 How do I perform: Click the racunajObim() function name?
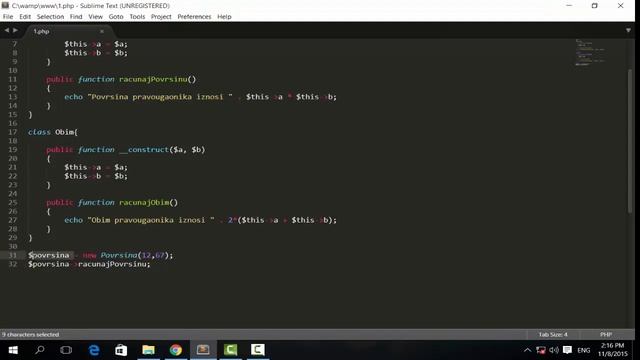pos(149,202)
